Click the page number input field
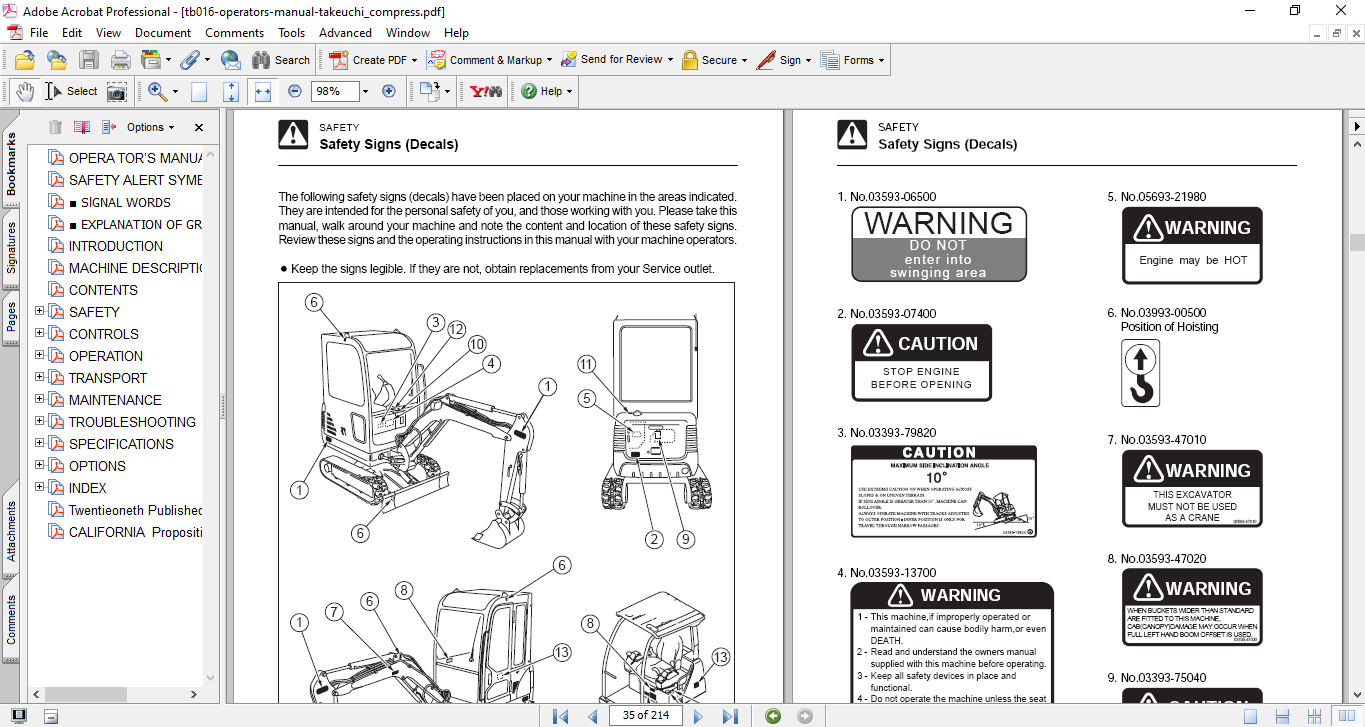Viewport: 1365px width, 727px height. pyautogui.click(x=646, y=716)
